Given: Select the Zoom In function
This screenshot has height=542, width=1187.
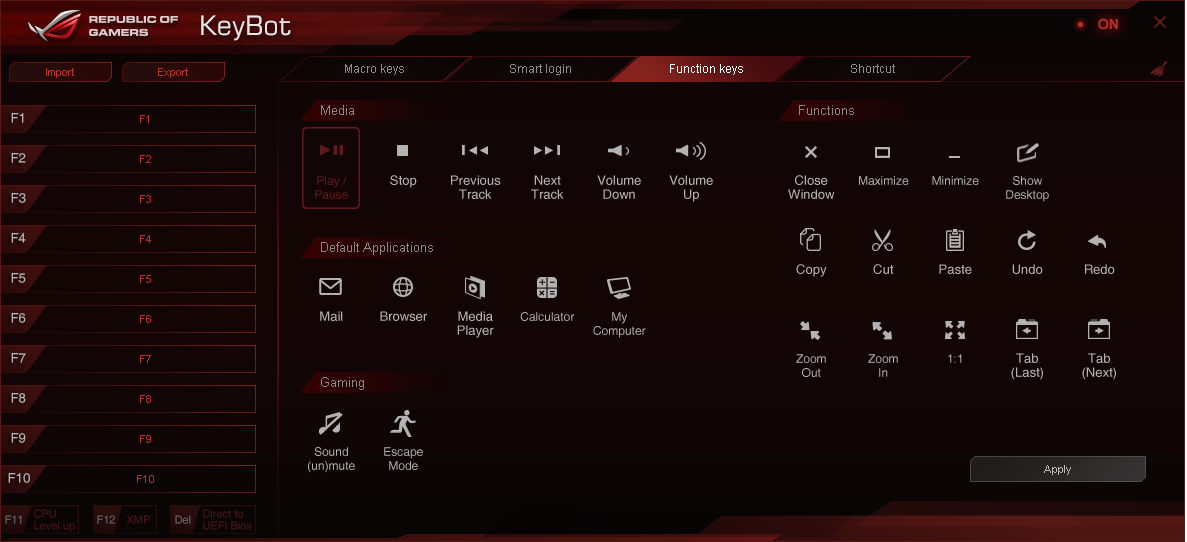Looking at the screenshot, I should pos(883,348).
